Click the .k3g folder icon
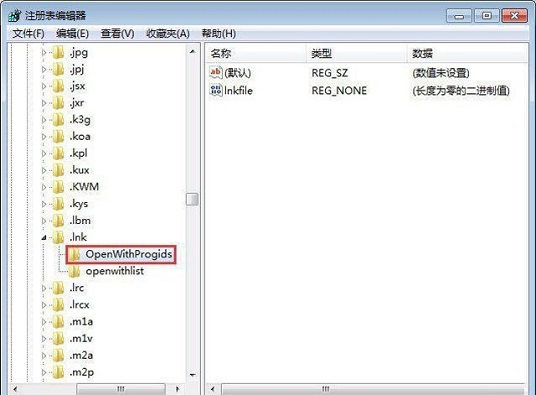Image resolution: width=536 pixels, height=395 pixels. coord(58,120)
